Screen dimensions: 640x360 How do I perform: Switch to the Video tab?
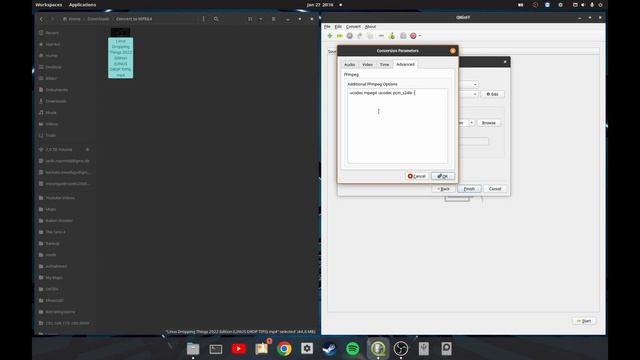(x=367, y=64)
